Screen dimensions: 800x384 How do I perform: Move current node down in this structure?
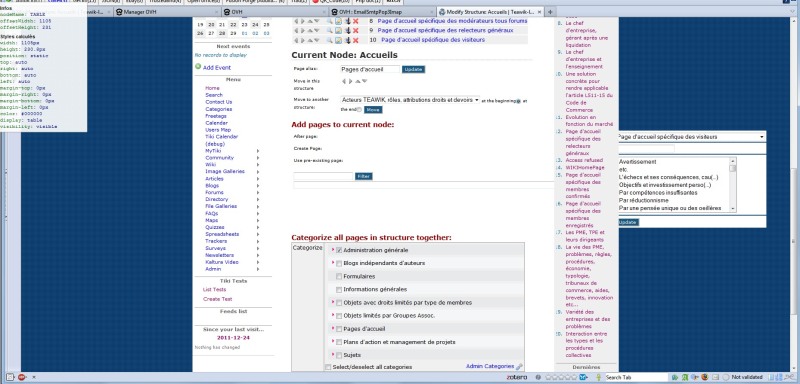pos(364,81)
